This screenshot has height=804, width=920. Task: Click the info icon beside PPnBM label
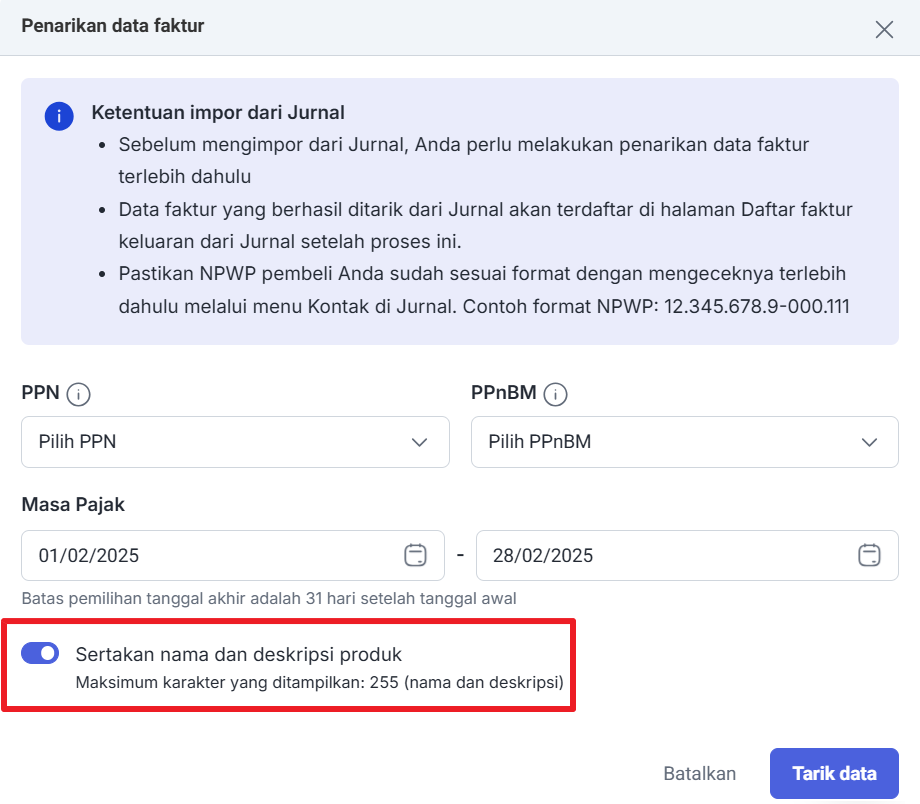[555, 394]
